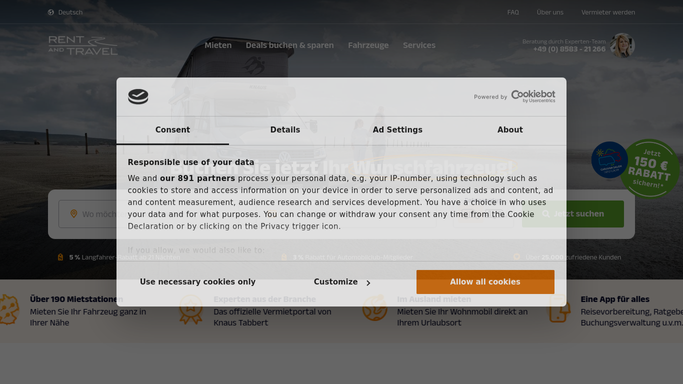Click Über 190 Mietstationen heading
This screenshot has height=384, width=683.
click(76, 299)
